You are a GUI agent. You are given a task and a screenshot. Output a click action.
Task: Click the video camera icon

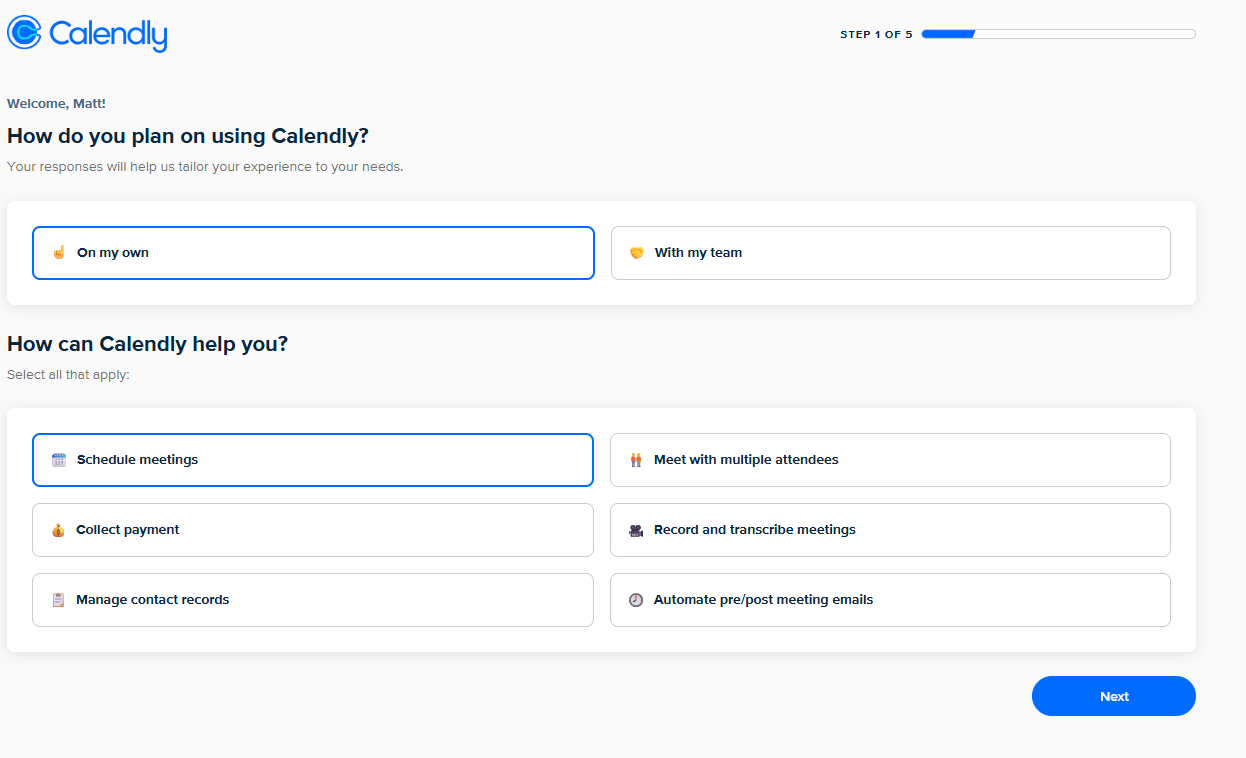pos(636,530)
